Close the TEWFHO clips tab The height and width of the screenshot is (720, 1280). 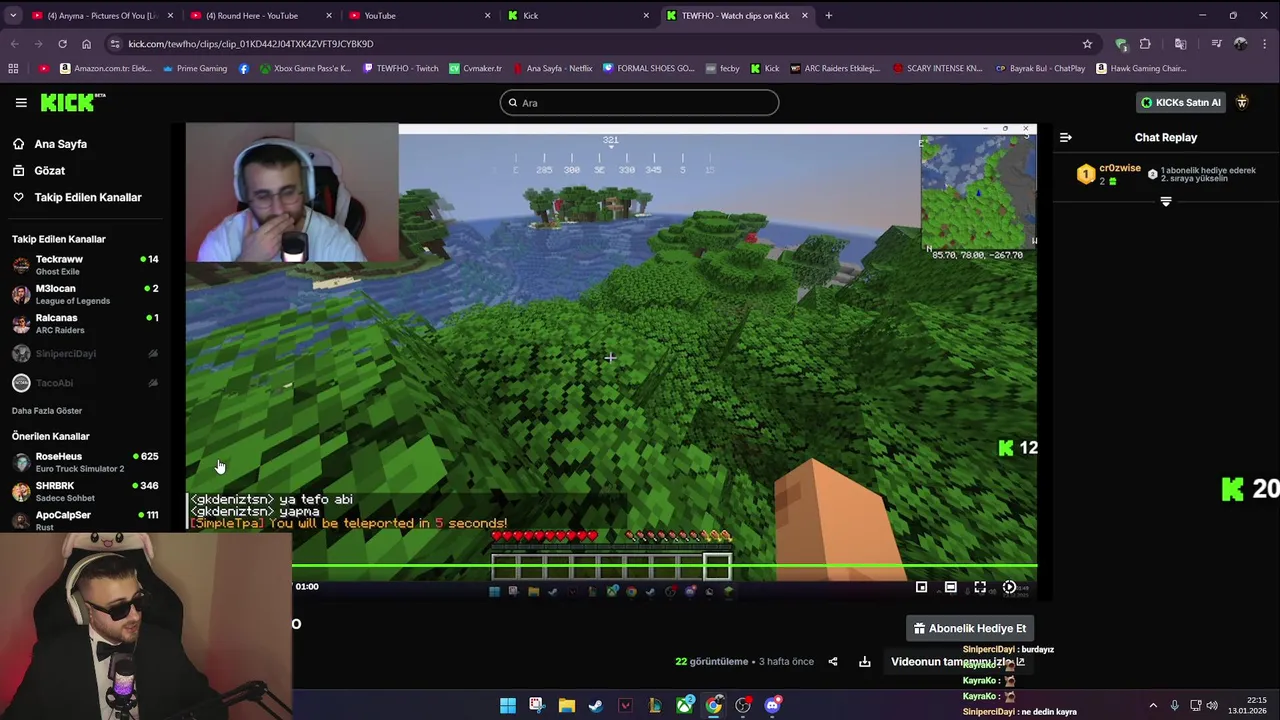804,15
